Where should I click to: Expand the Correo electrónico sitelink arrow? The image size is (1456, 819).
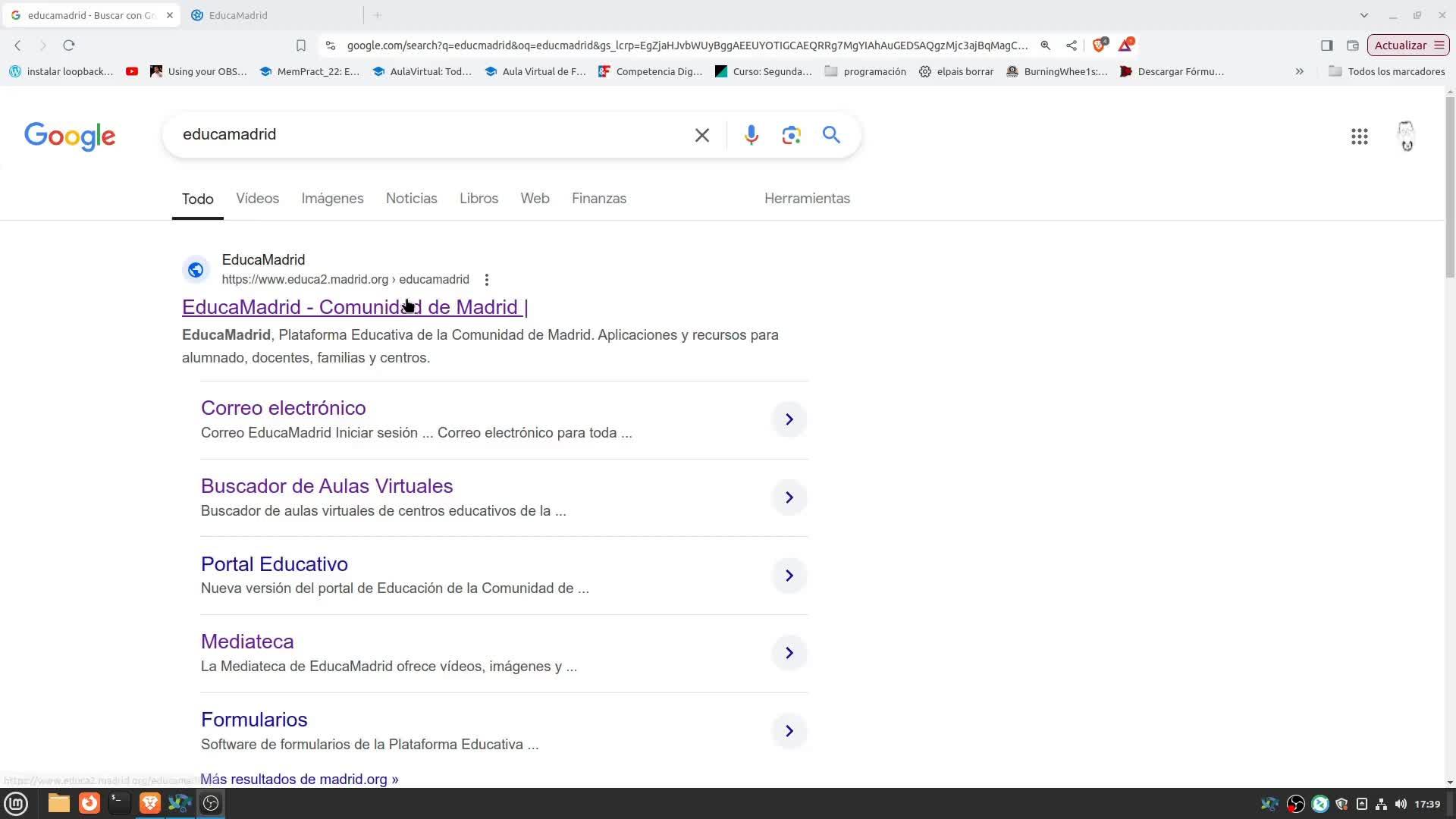[789, 419]
